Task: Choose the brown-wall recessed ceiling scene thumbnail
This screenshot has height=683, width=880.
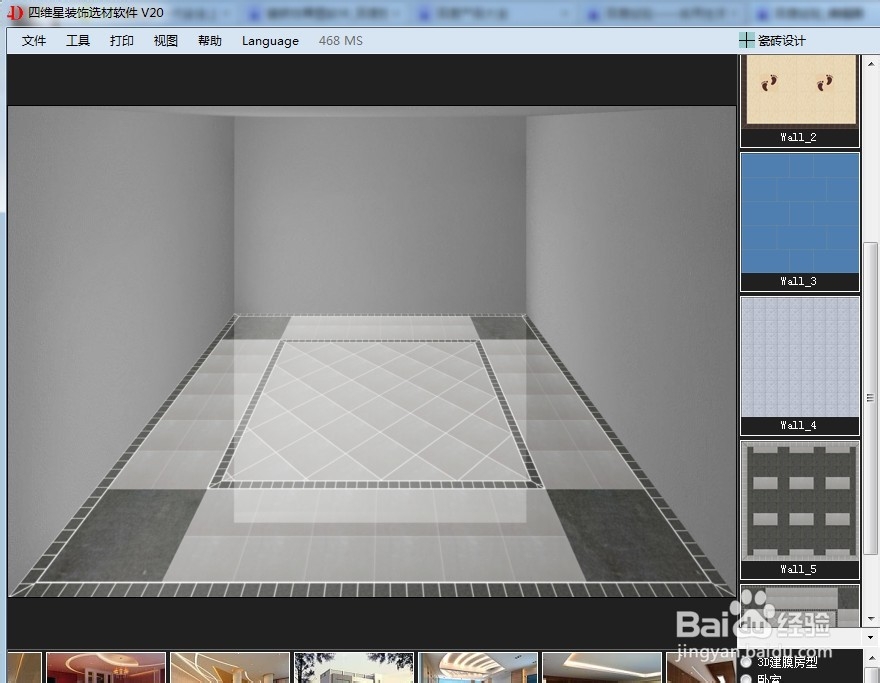Action: tap(602, 667)
